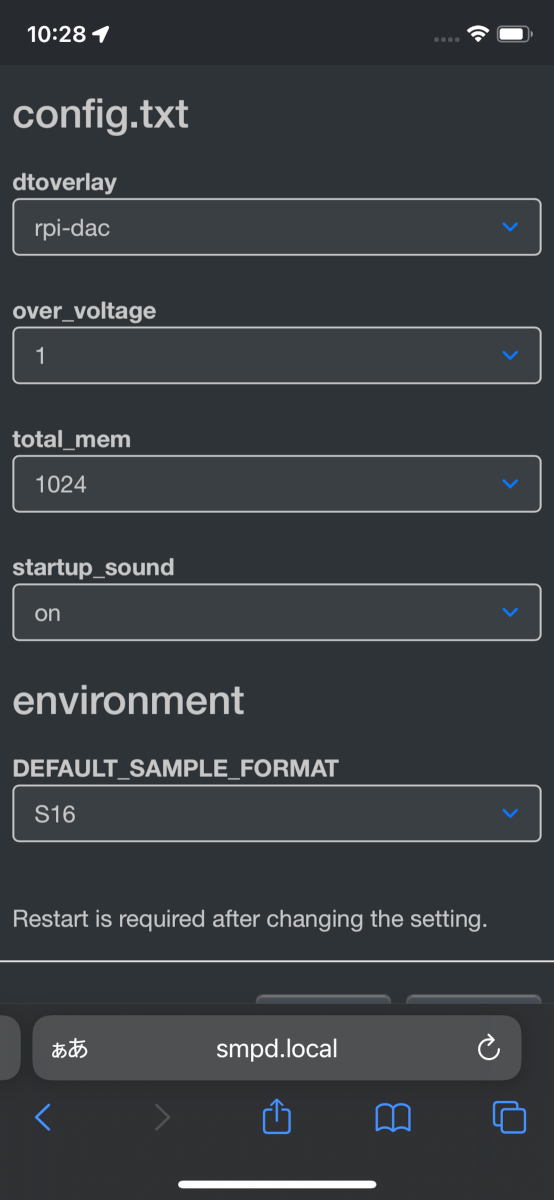Viewport: 554px width, 1200px height.
Task: Tap the Wi-Fi status icon
Action: pos(478,35)
